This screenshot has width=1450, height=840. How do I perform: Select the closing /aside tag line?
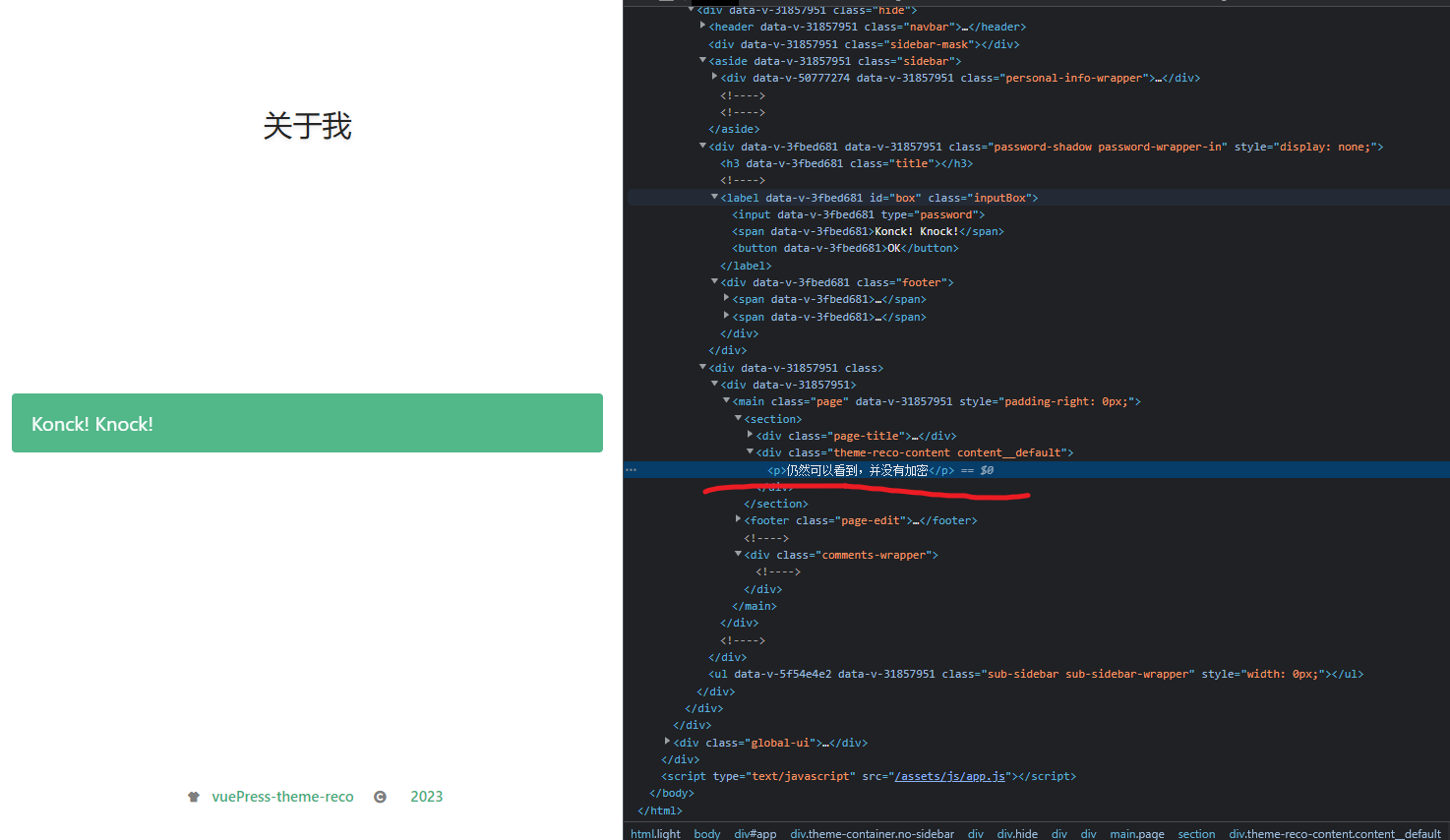[734, 129]
